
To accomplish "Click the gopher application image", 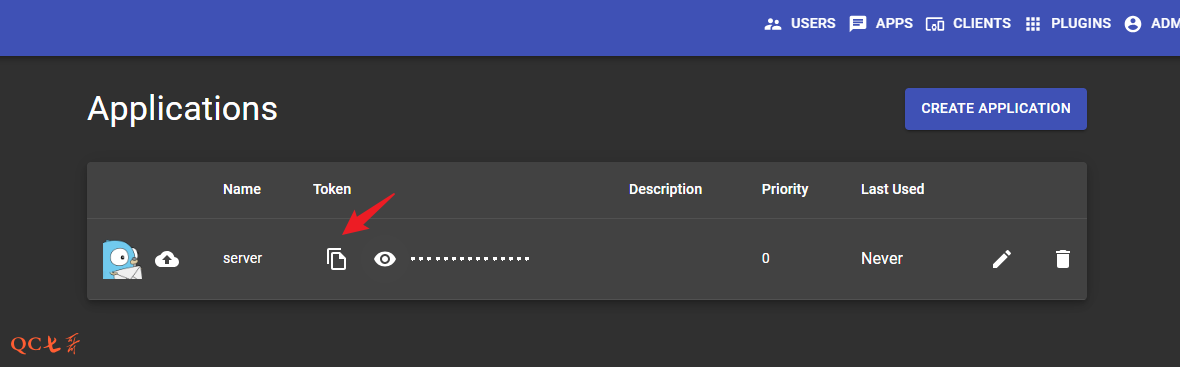I will click(122, 260).
